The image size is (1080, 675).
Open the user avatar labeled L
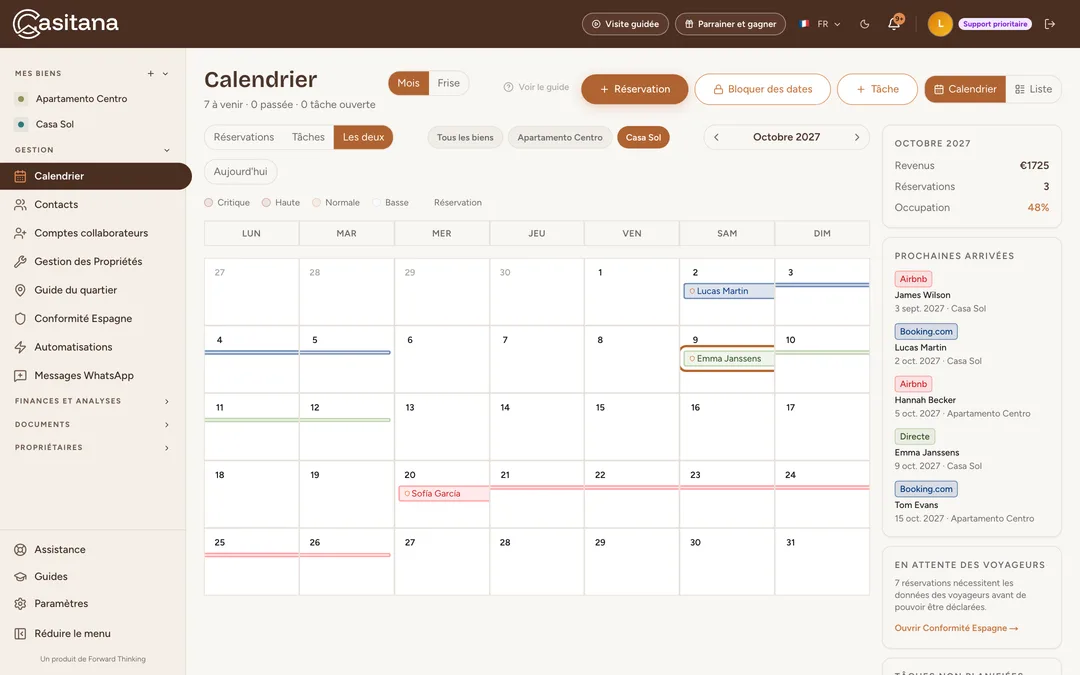click(x=939, y=24)
